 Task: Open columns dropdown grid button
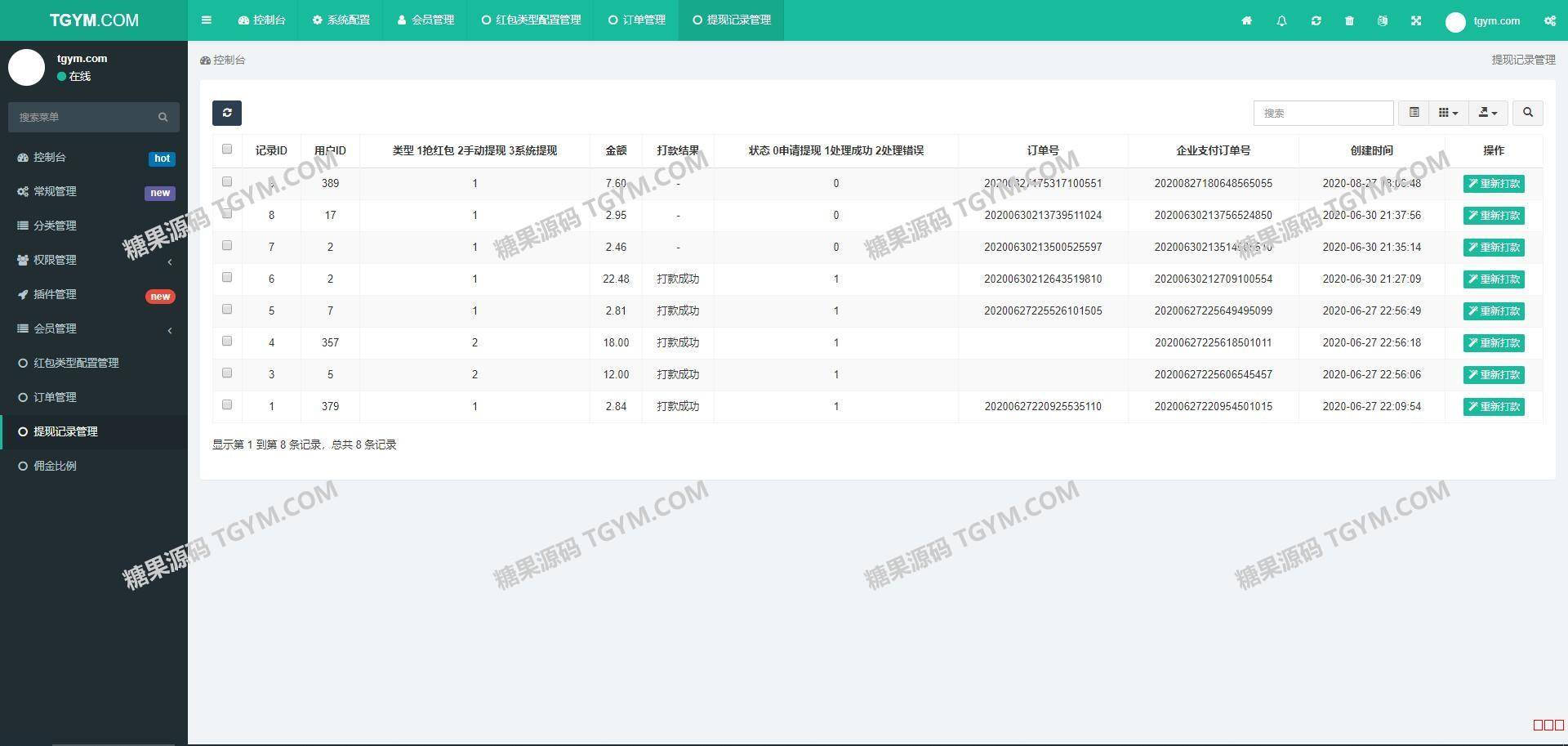pos(1448,113)
